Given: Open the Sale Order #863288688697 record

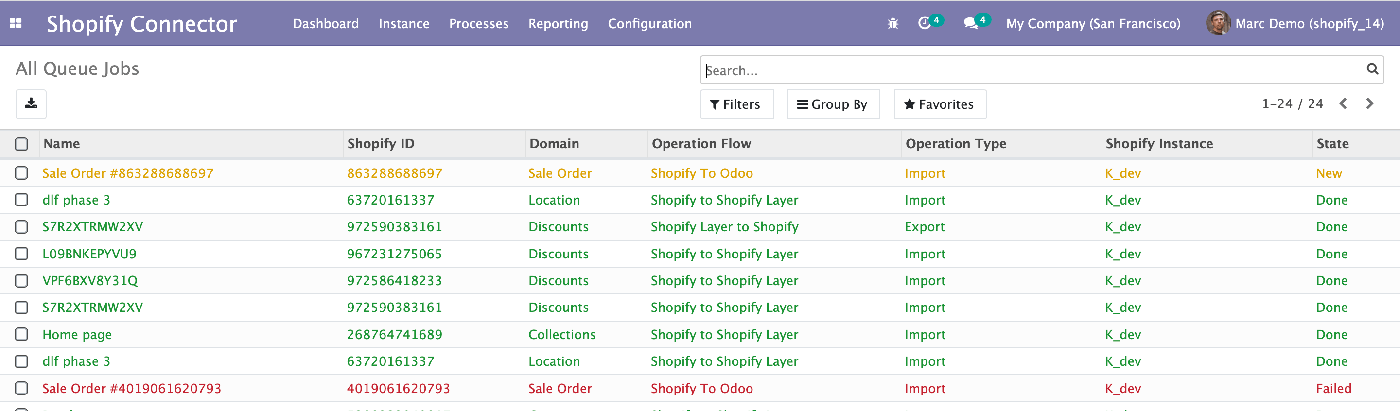Looking at the screenshot, I should tap(128, 173).
